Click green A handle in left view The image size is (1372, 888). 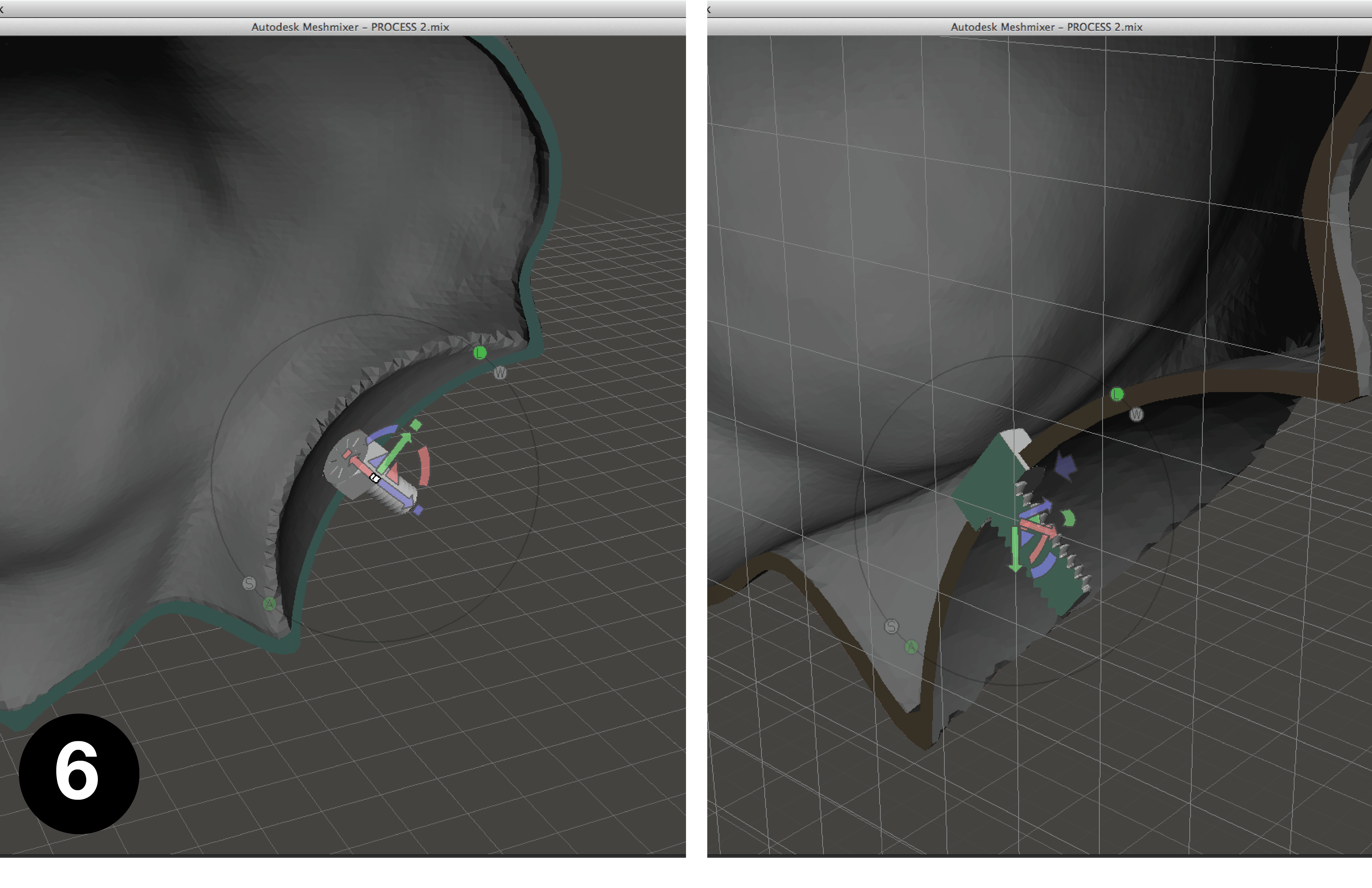pyautogui.click(x=269, y=604)
